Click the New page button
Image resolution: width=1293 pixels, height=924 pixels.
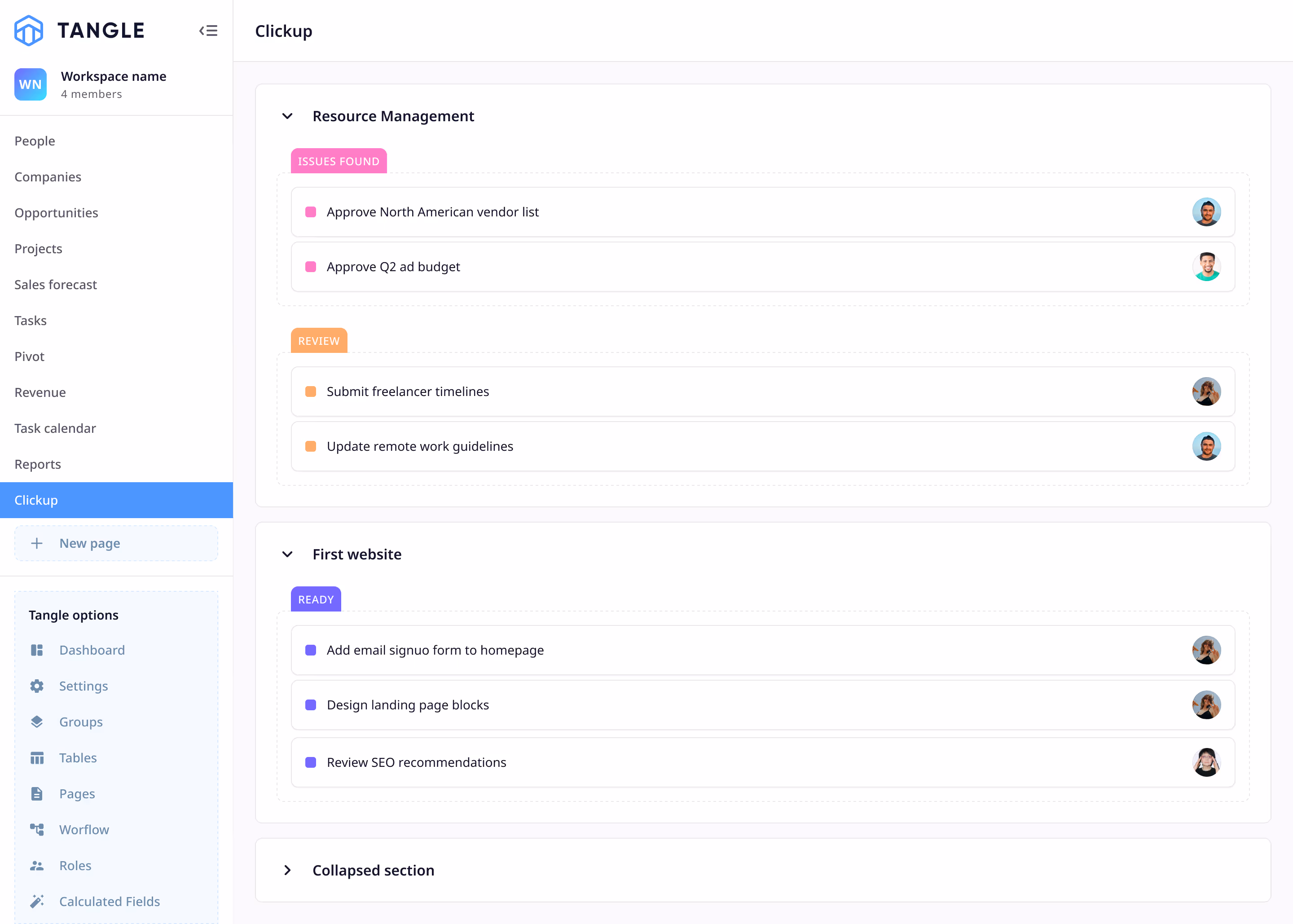tap(116, 543)
